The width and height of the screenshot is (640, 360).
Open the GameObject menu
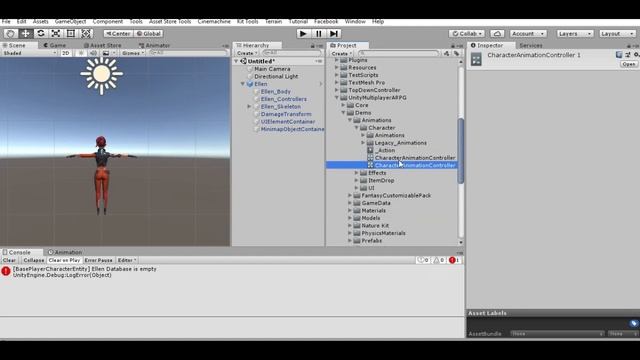pyautogui.click(x=70, y=22)
